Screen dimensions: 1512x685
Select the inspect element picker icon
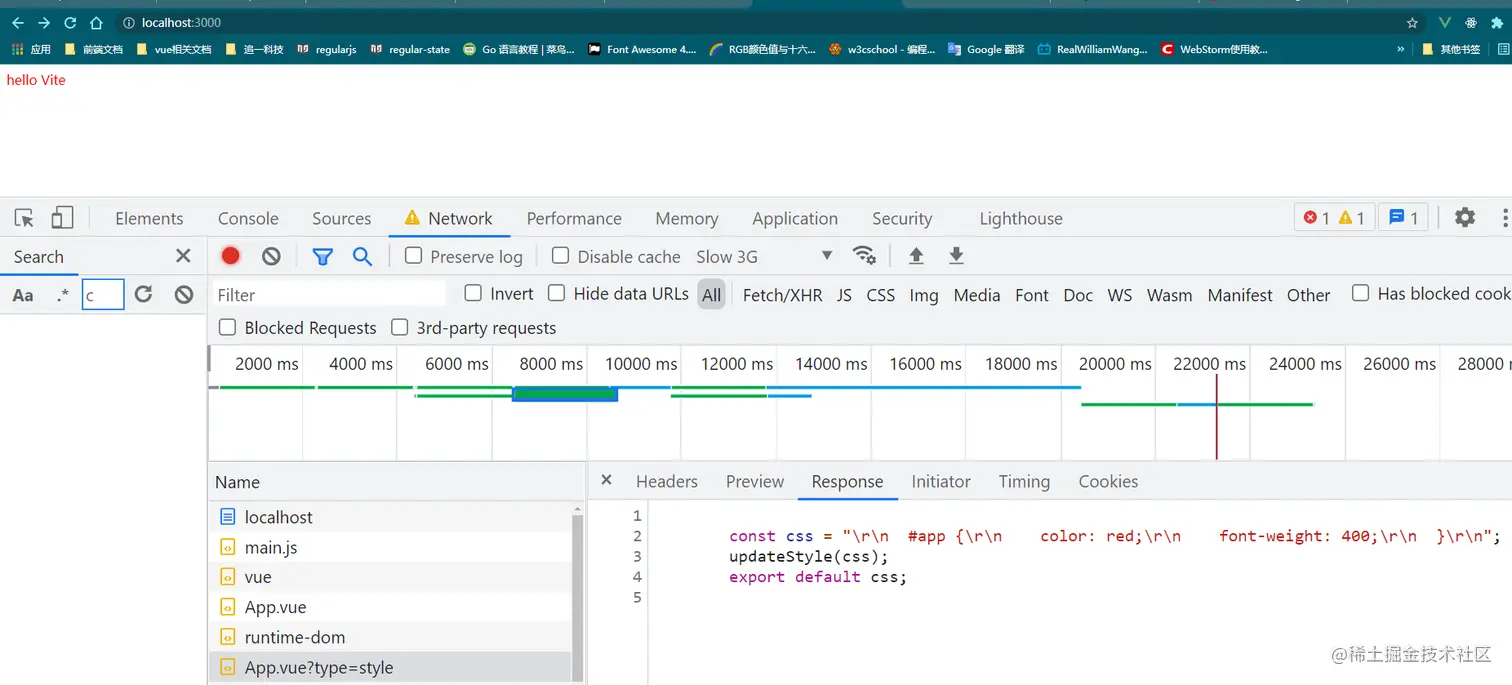coord(25,218)
